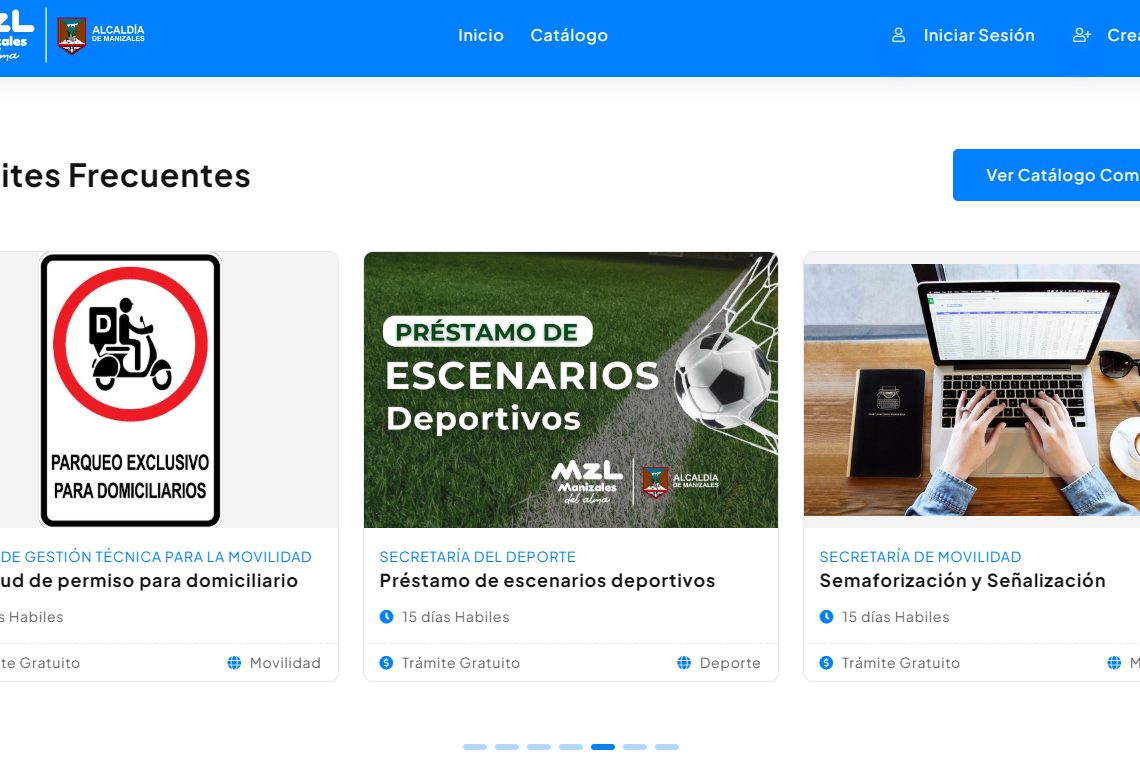The height and width of the screenshot is (759, 1140).
Task: Open the Secretaría del Deporte category link
Action: tap(478, 557)
